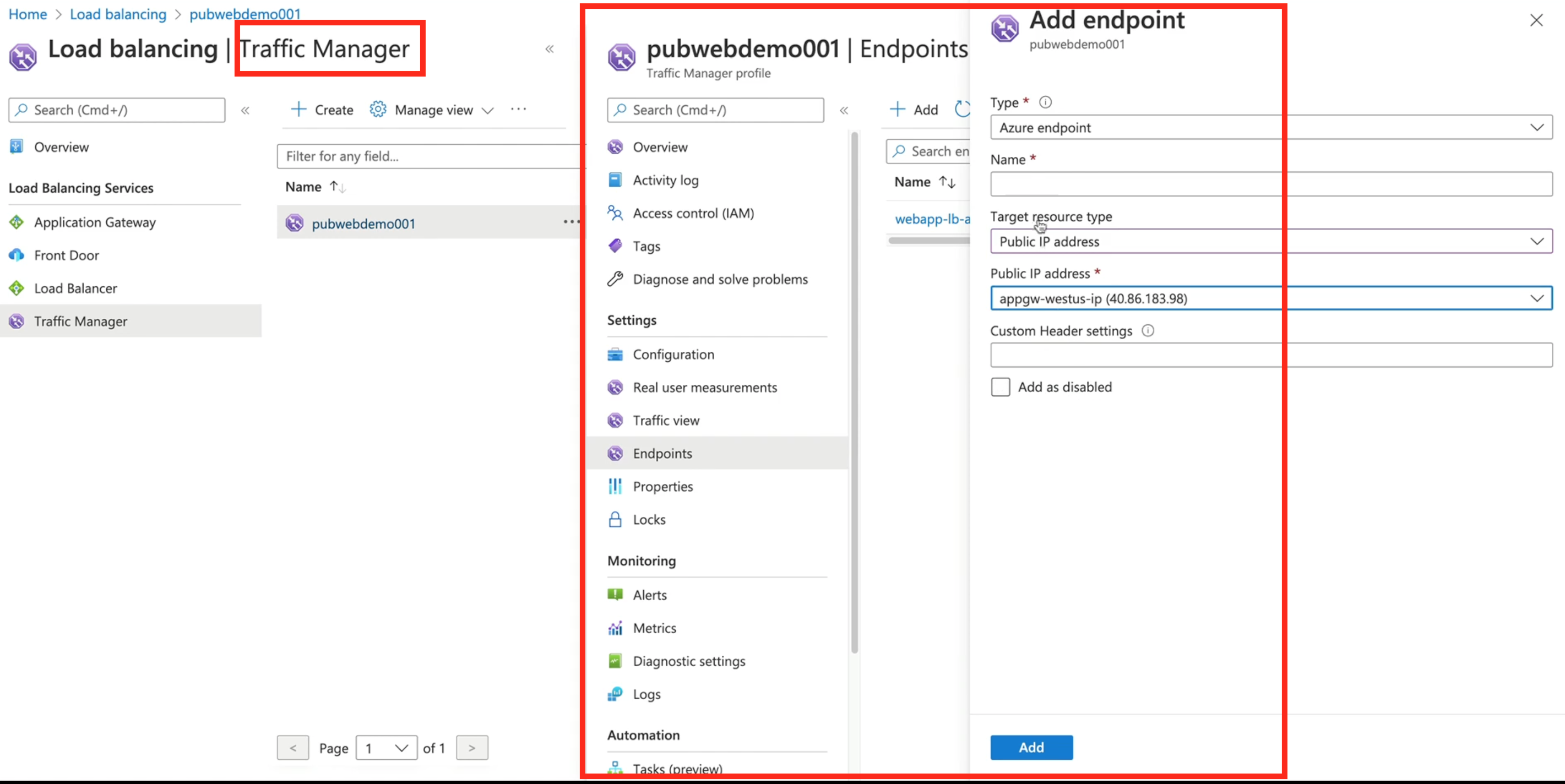Open Type dropdown Azure endpoint

(x=1271, y=128)
